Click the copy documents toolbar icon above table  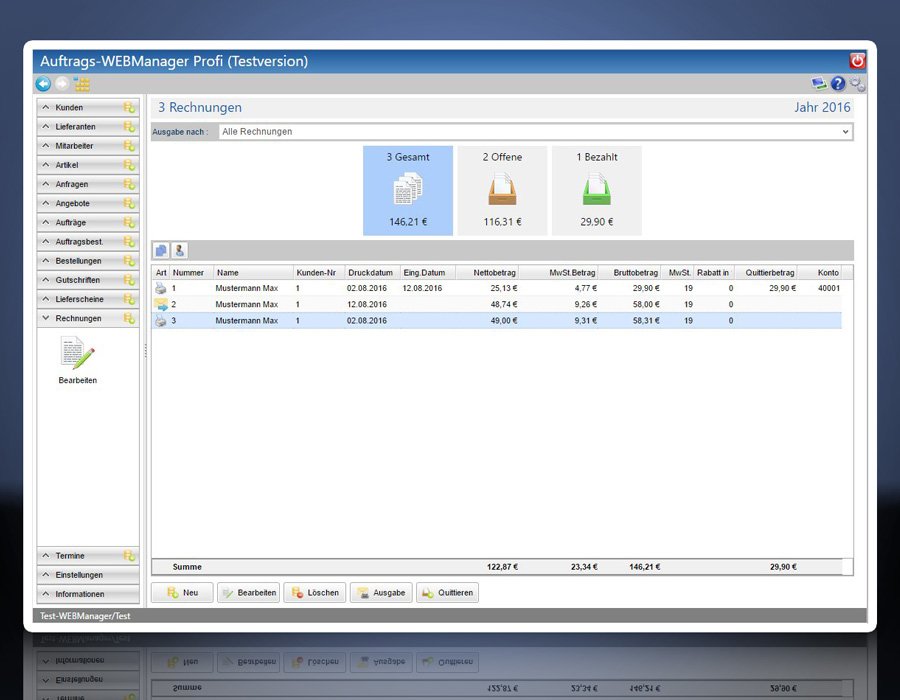click(161, 250)
